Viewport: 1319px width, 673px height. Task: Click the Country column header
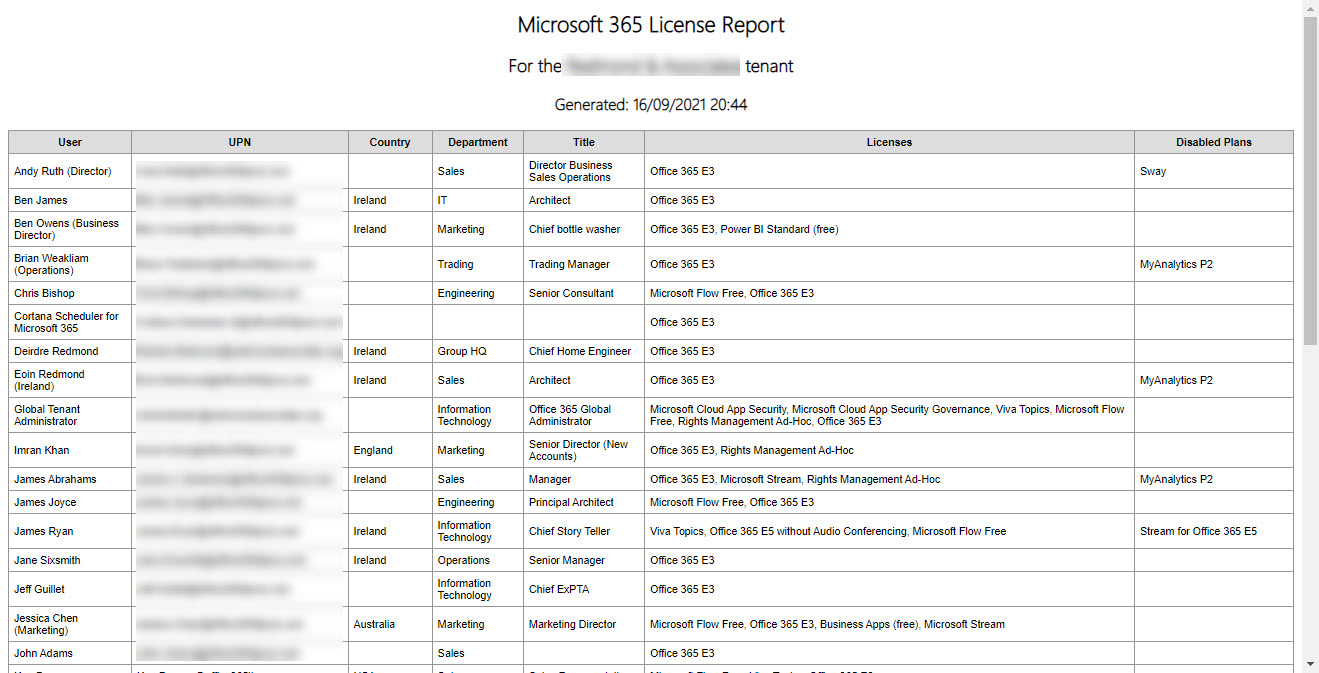click(x=389, y=141)
